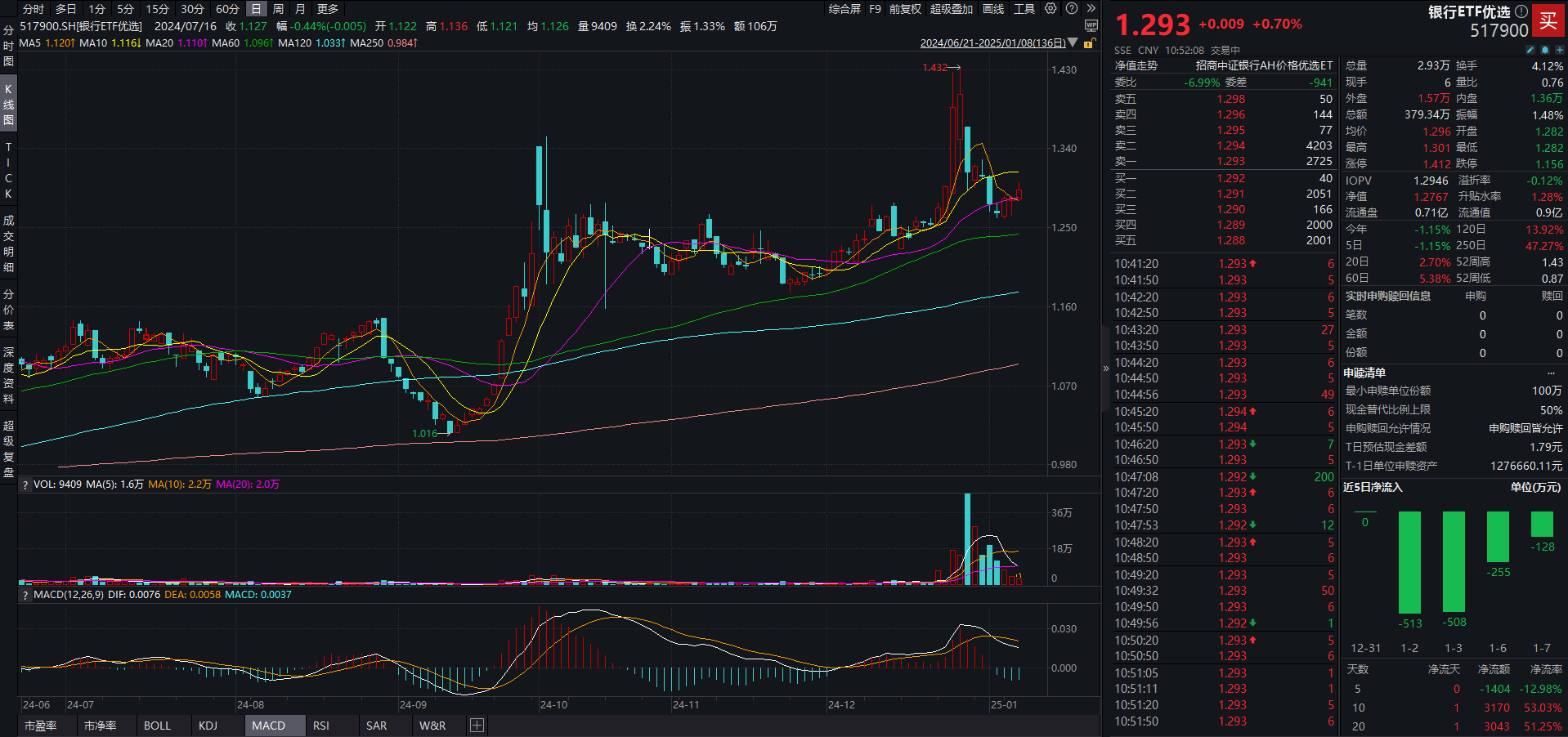Collapse right panel using divider arrow
This screenshot has width=1568, height=737.
[1106, 368]
